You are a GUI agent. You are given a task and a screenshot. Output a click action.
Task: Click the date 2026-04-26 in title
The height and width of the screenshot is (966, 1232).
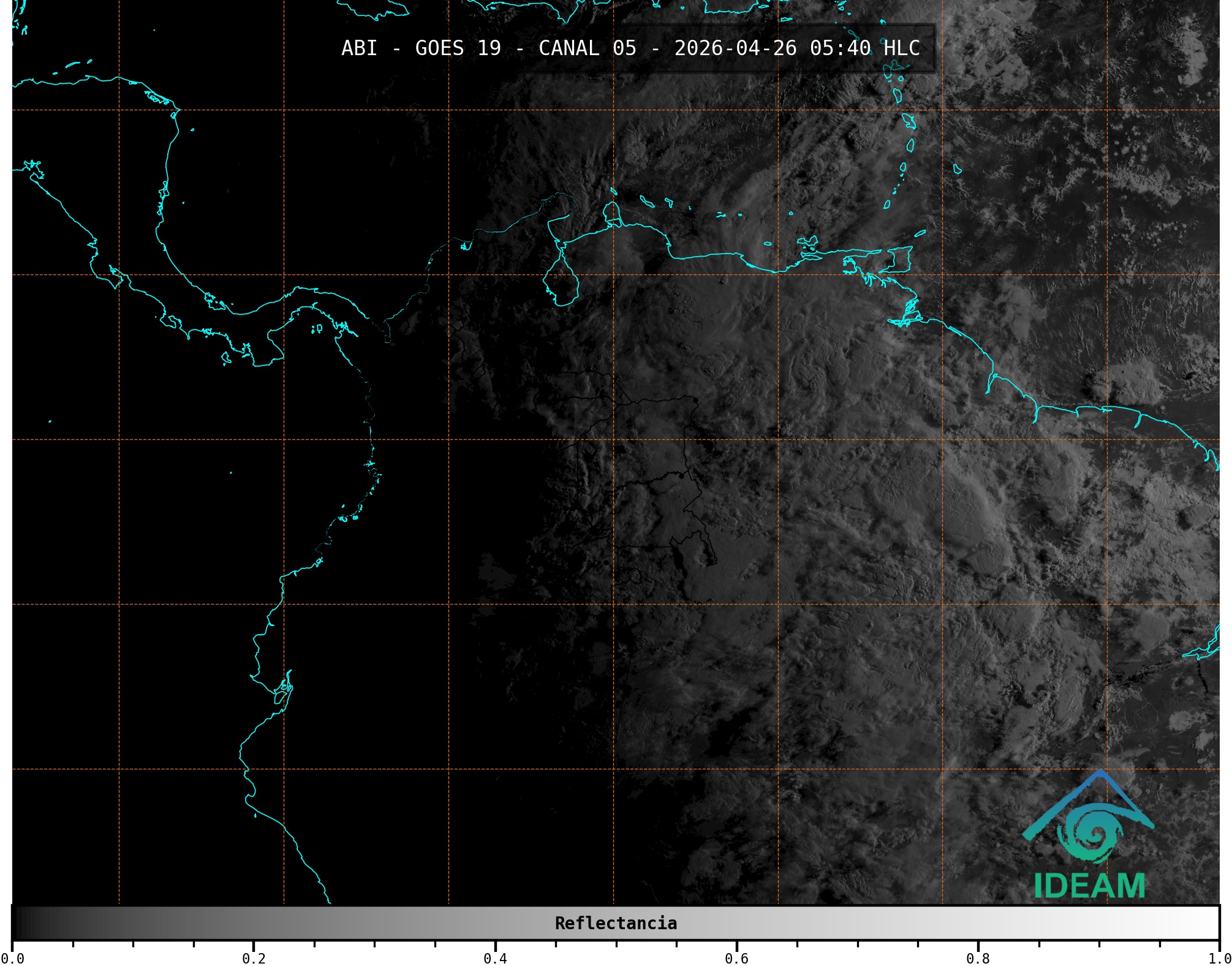pos(735,48)
